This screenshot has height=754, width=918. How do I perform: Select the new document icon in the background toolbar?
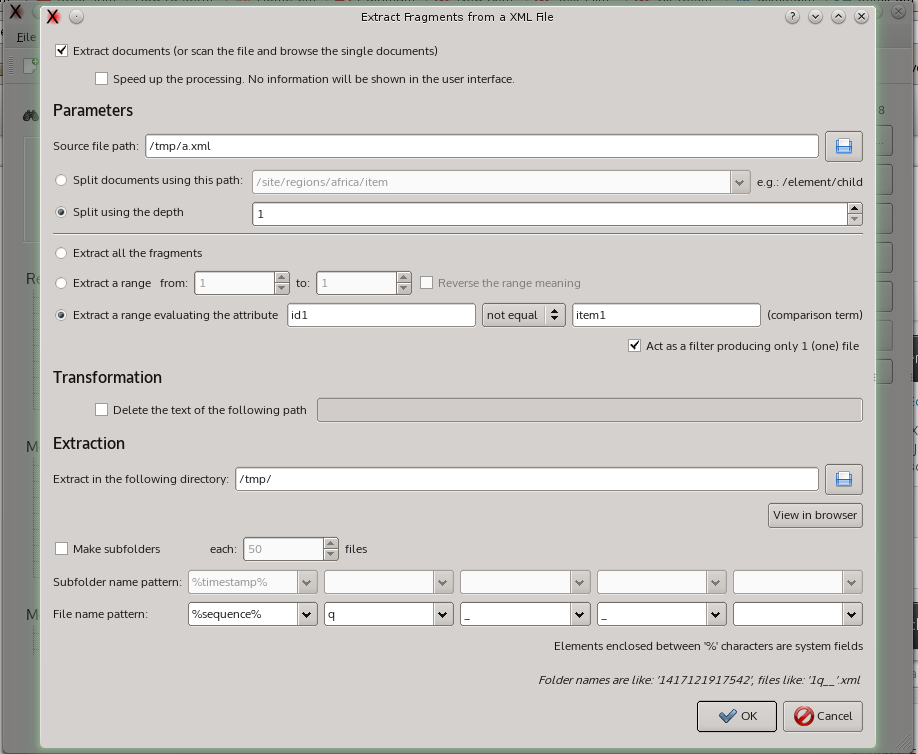tap(31, 66)
